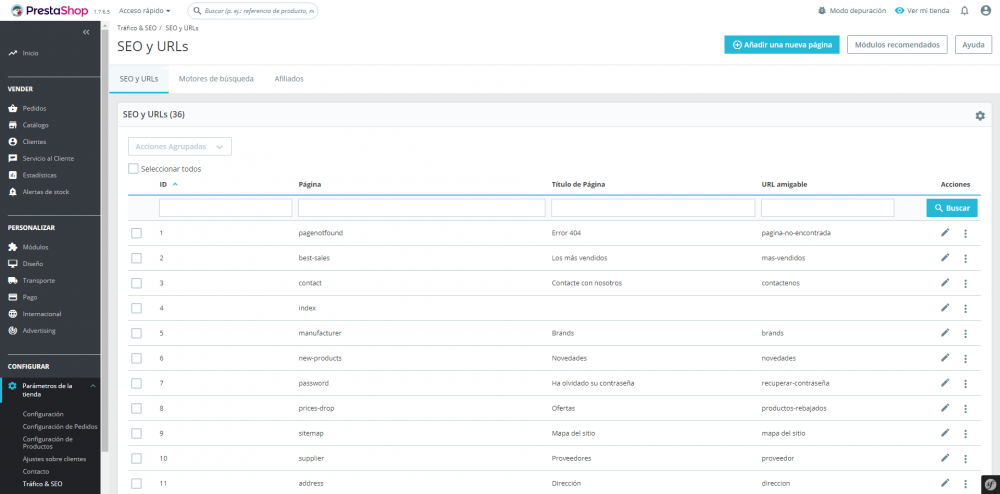
Task: Open notifications bell icon
Action: (964, 10)
